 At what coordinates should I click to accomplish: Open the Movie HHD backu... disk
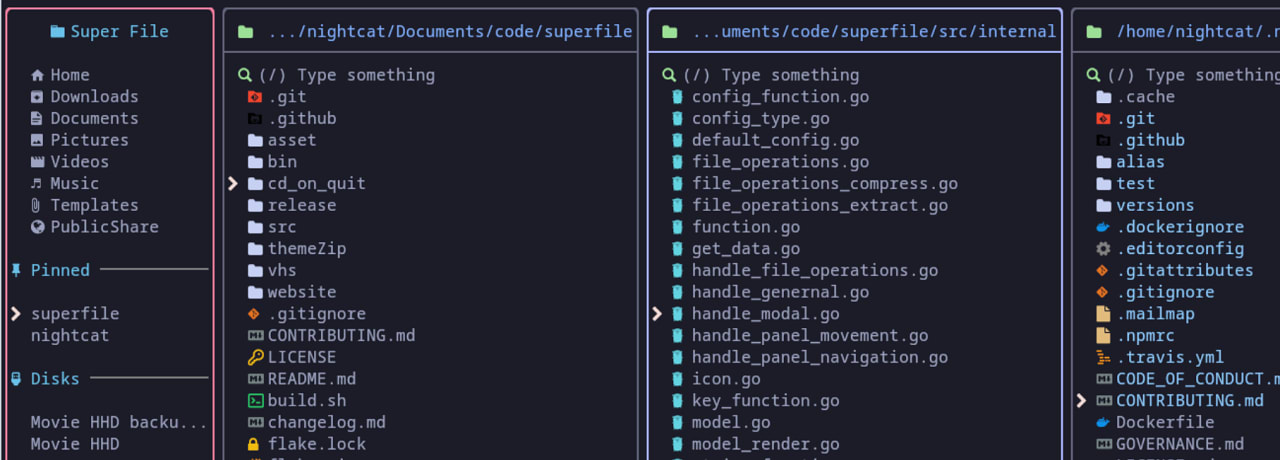[x=119, y=423]
